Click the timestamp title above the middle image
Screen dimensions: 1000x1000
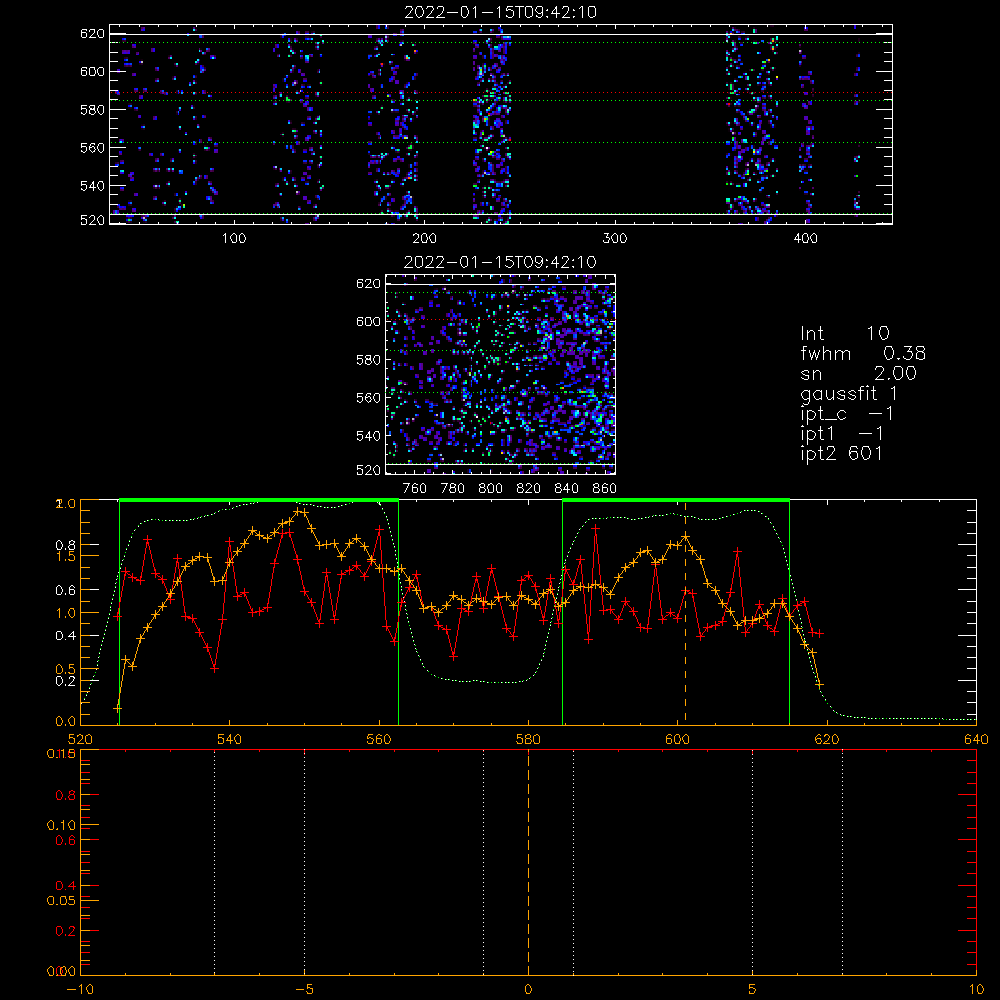(500, 262)
